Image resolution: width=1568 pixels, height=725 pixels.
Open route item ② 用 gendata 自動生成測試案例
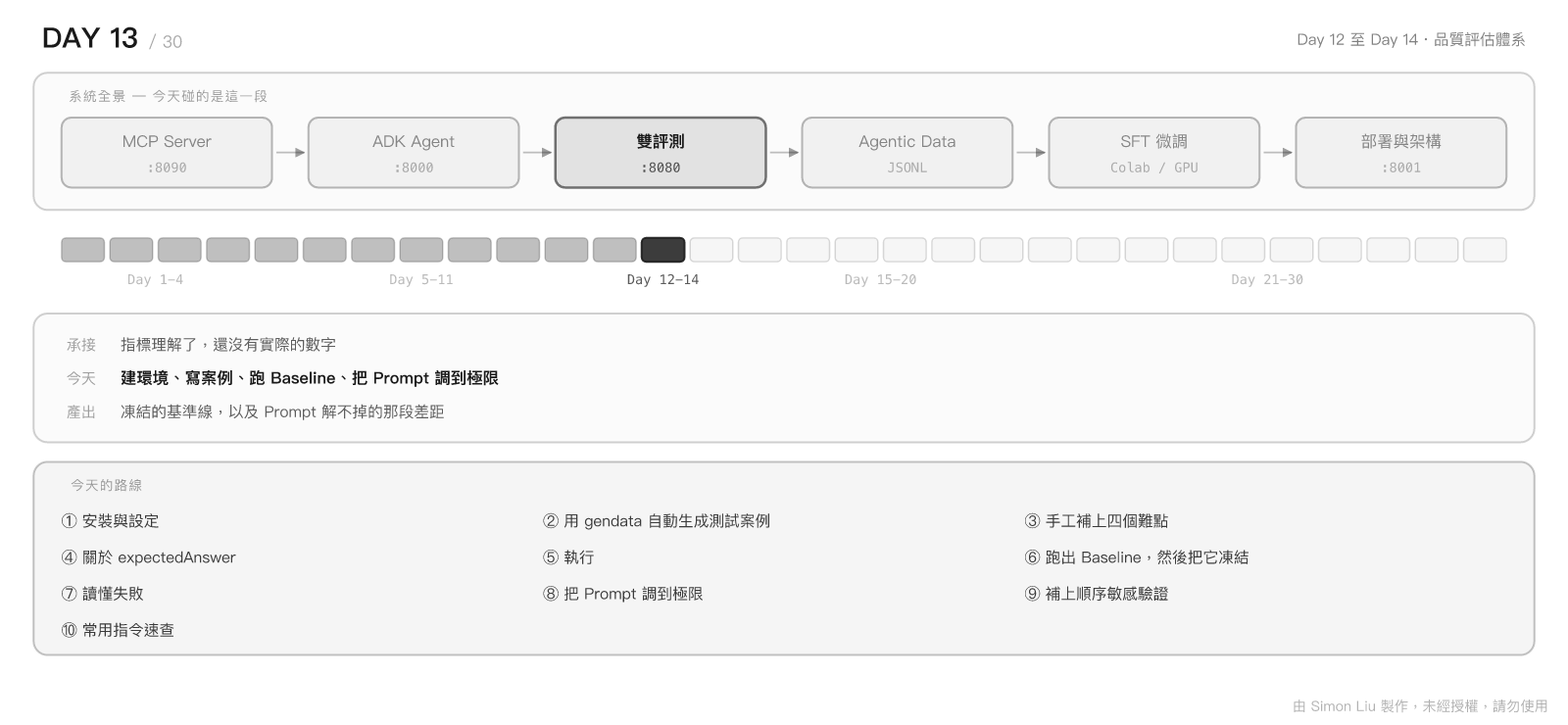(657, 521)
